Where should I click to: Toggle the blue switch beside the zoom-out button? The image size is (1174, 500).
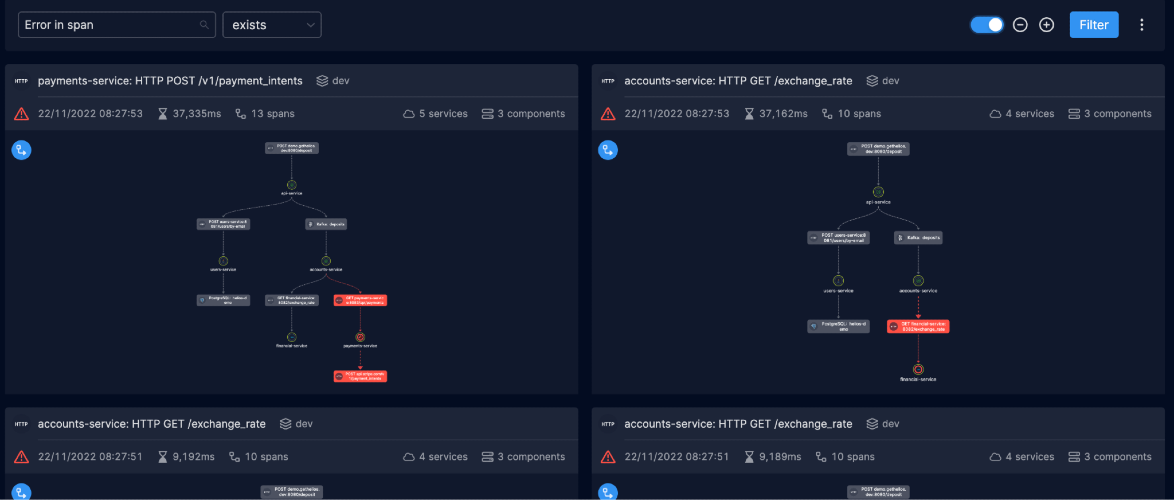coord(987,25)
